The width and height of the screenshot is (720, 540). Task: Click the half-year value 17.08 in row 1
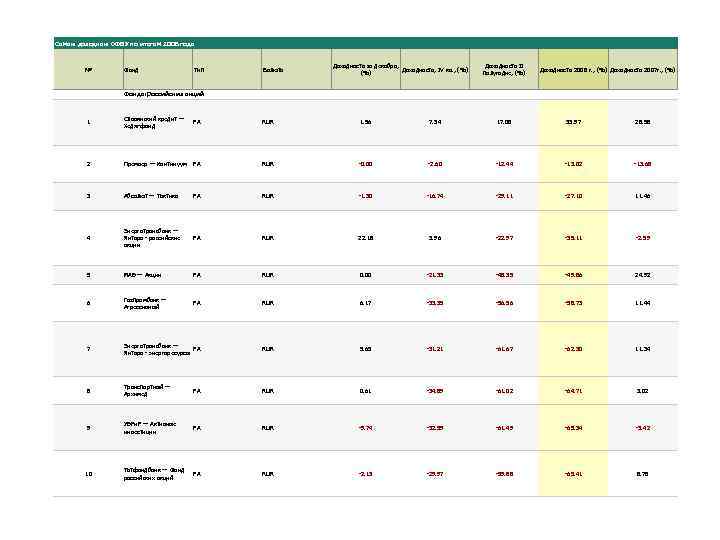coord(504,122)
